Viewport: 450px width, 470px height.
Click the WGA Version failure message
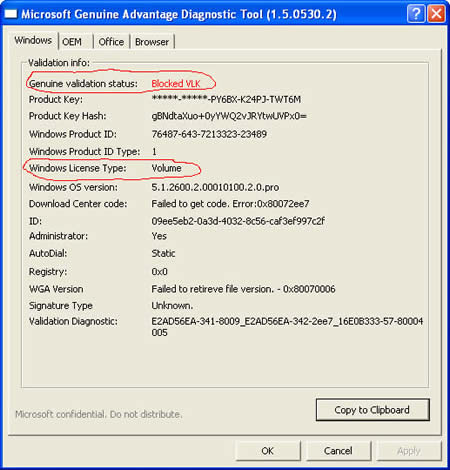tap(243, 289)
